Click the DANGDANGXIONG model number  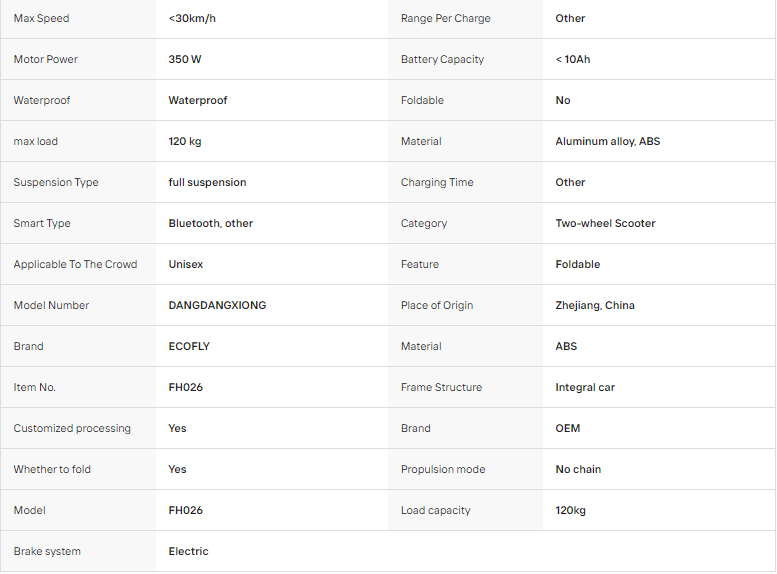pyautogui.click(x=217, y=305)
